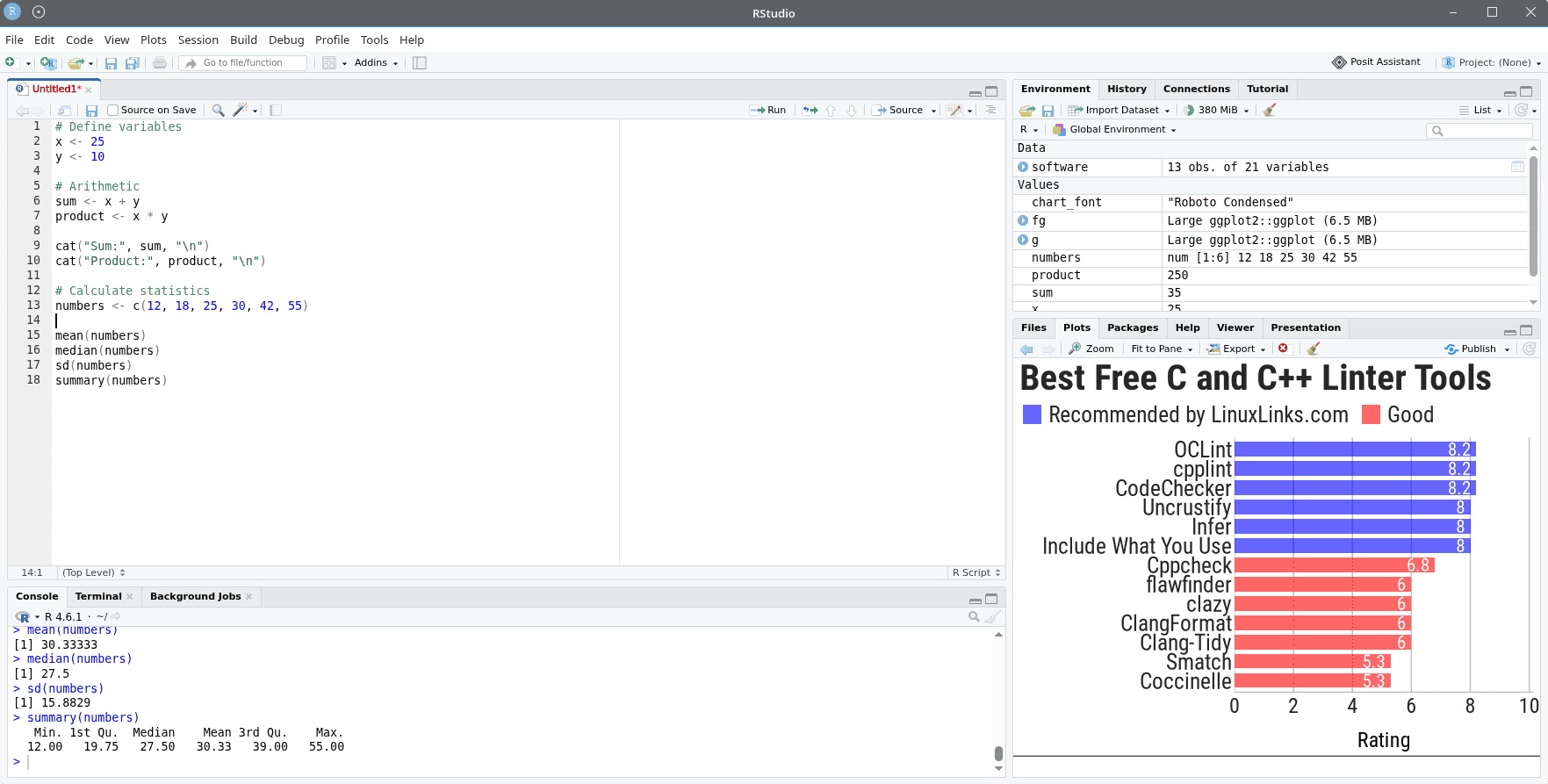The image size is (1548, 784).
Task: Toggle the sidebar from the main toolbar
Action: (420, 62)
